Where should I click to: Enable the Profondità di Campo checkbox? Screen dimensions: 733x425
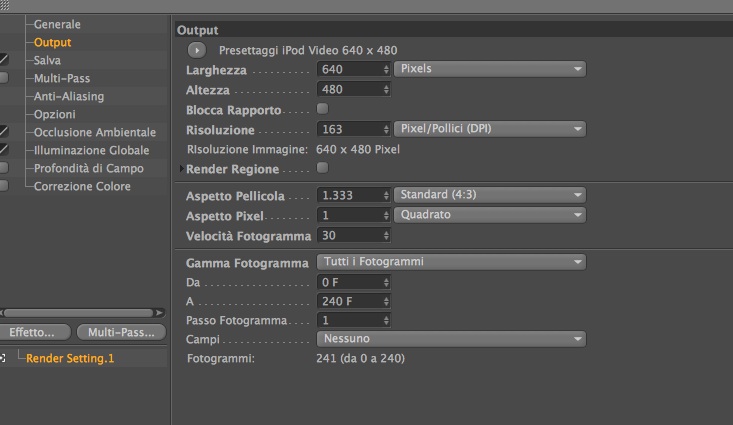(4, 168)
